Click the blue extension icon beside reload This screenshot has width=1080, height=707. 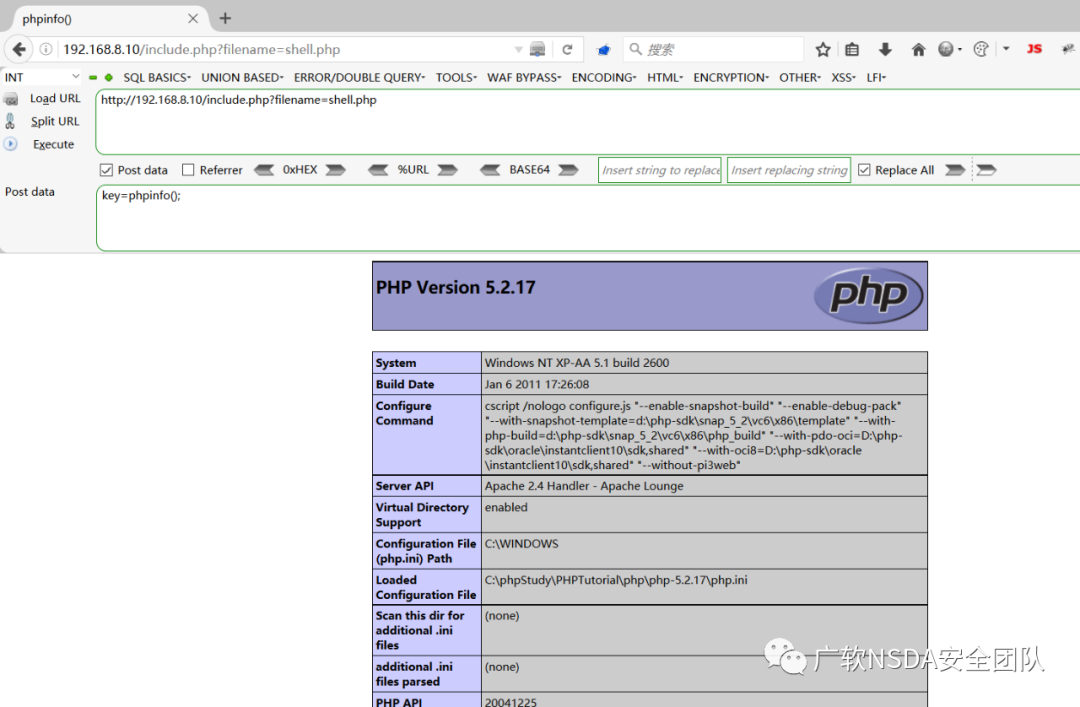point(603,50)
